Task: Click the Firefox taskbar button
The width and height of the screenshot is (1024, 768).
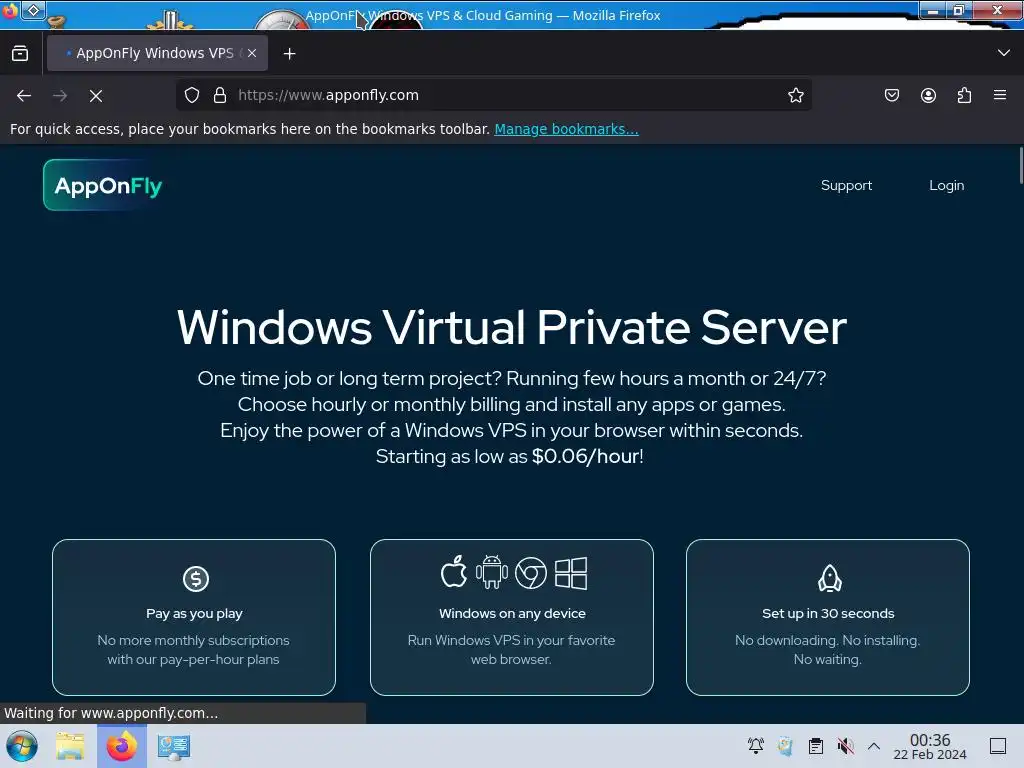Action: coord(121,746)
